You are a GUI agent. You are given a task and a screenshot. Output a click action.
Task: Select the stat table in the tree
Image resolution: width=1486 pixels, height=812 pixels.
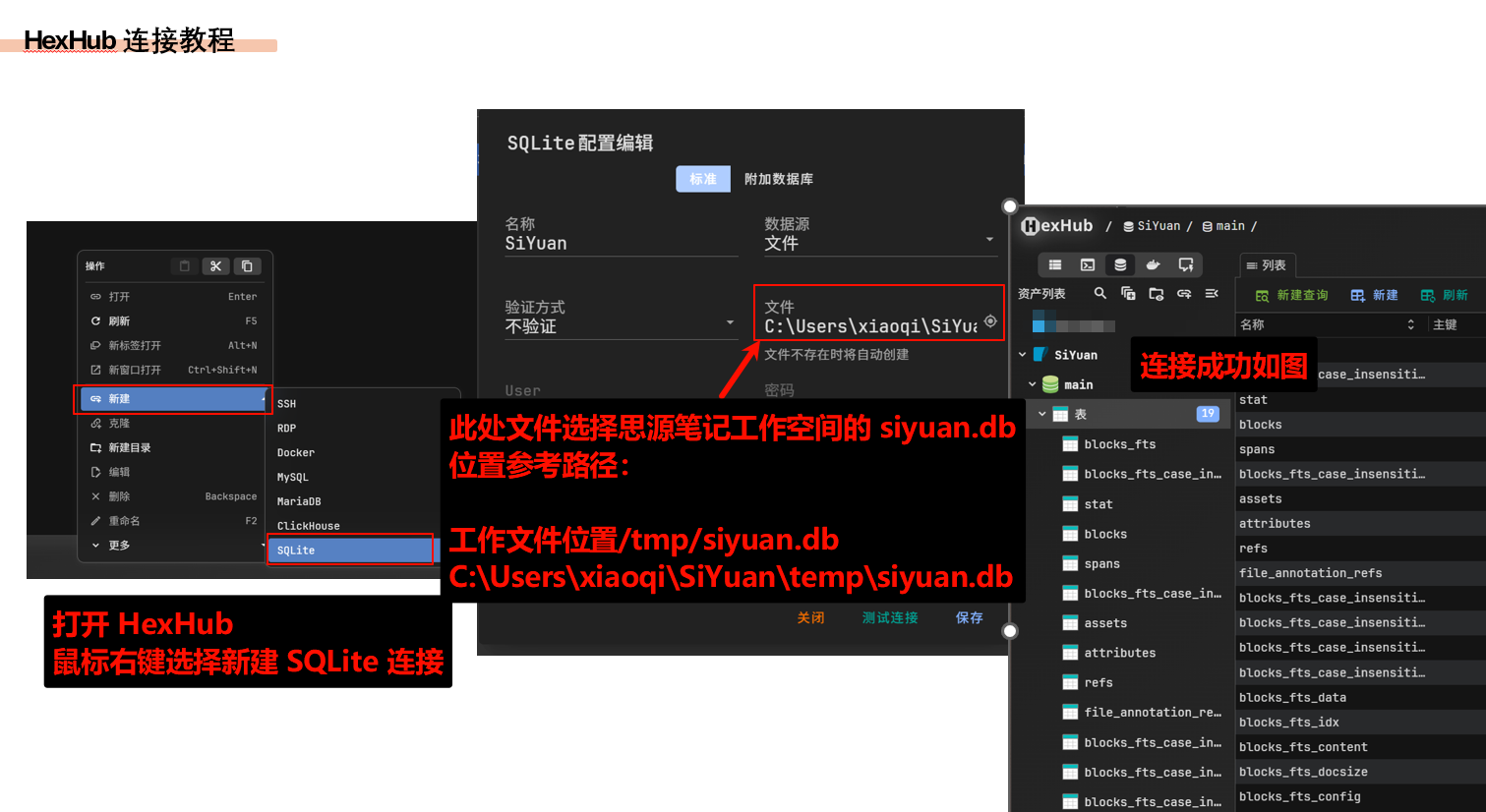coord(1099,504)
